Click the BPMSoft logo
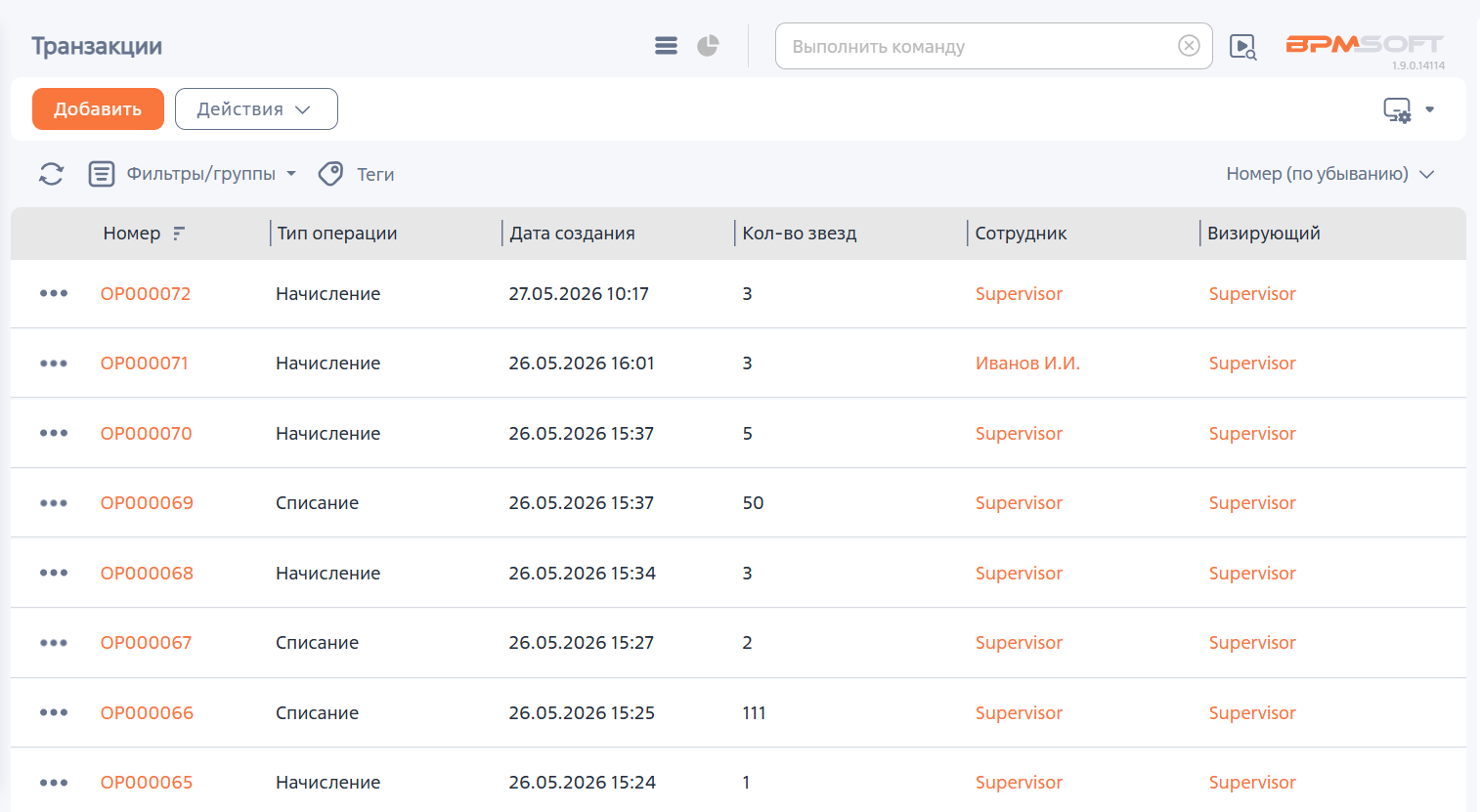Screen dimensions: 1480x812 tap(1364, 44)
